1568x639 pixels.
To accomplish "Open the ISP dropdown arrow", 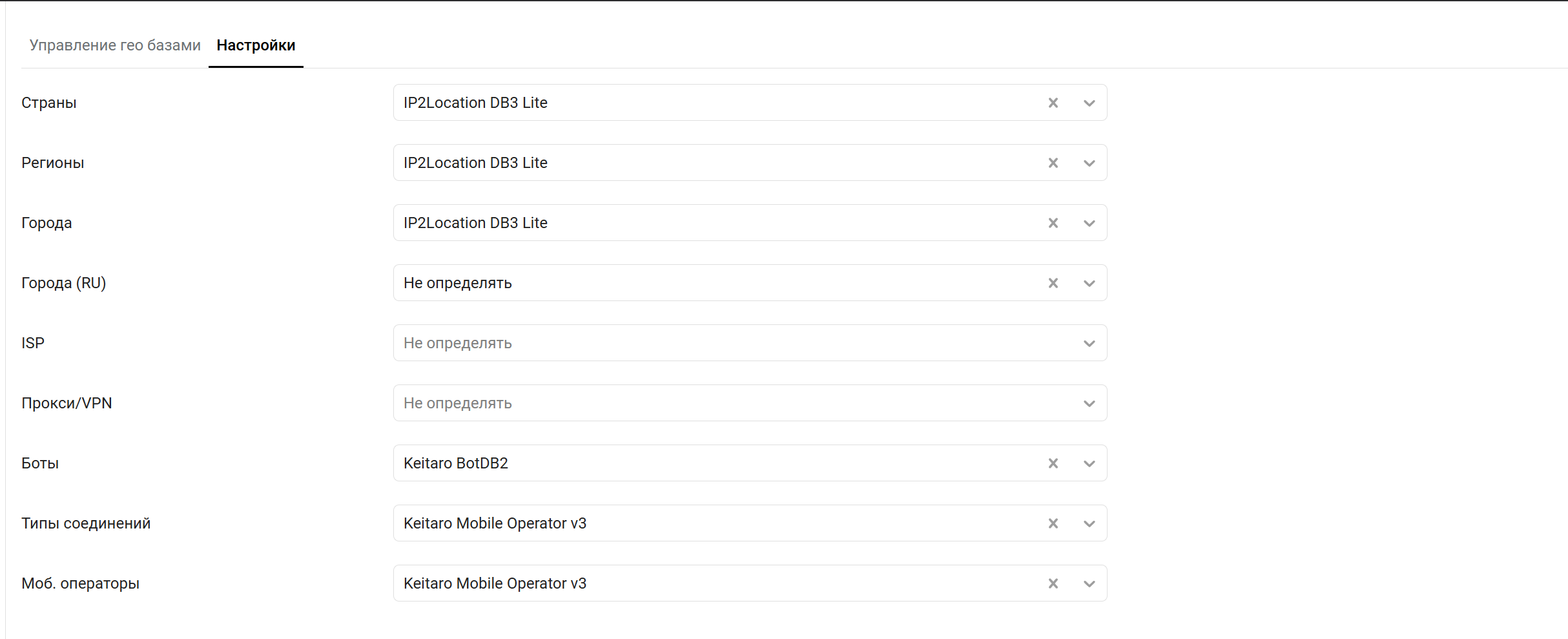I will click(x=1089, y=344).
